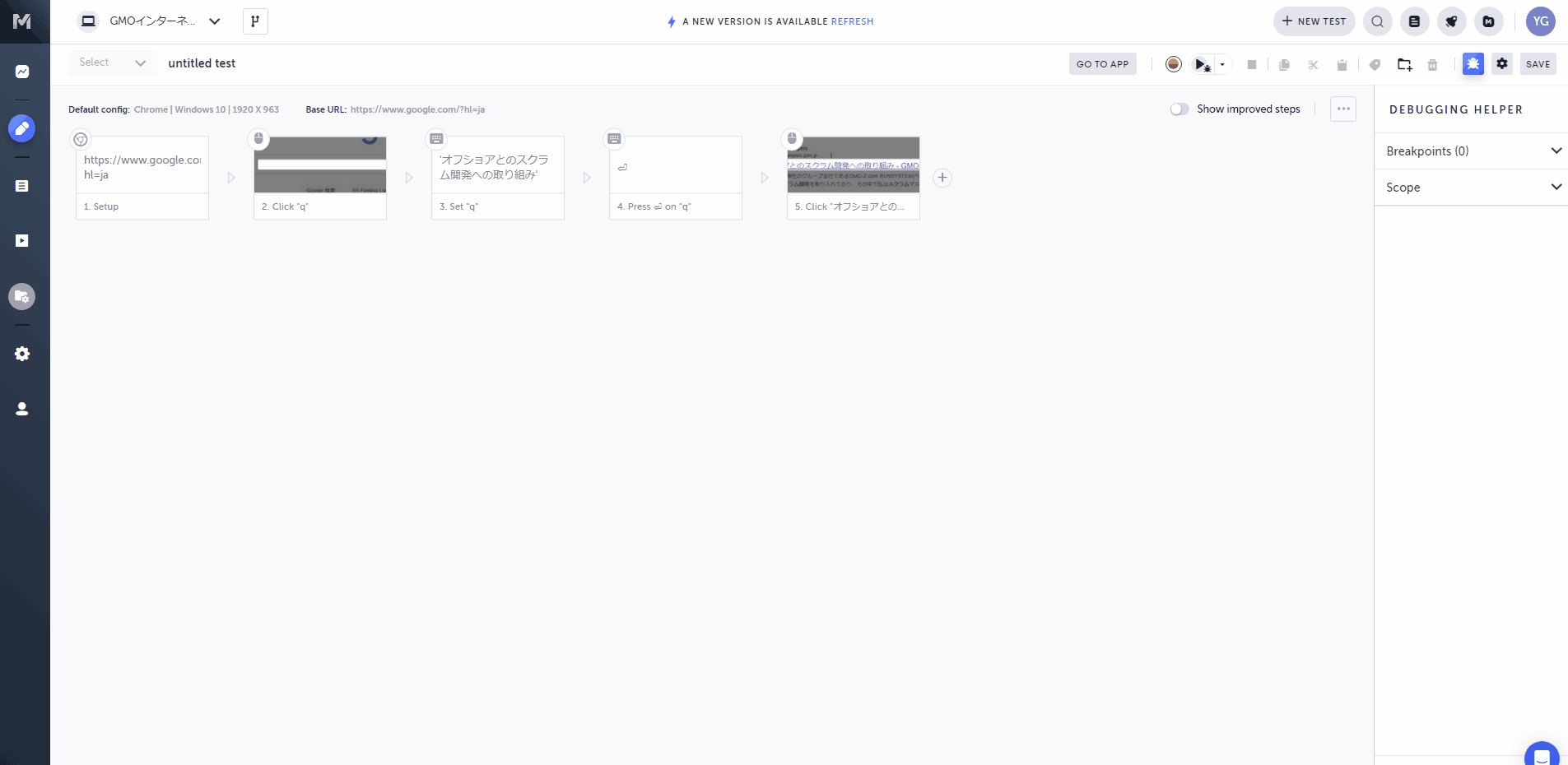Click the copy steps icon

coord(1284,64)
